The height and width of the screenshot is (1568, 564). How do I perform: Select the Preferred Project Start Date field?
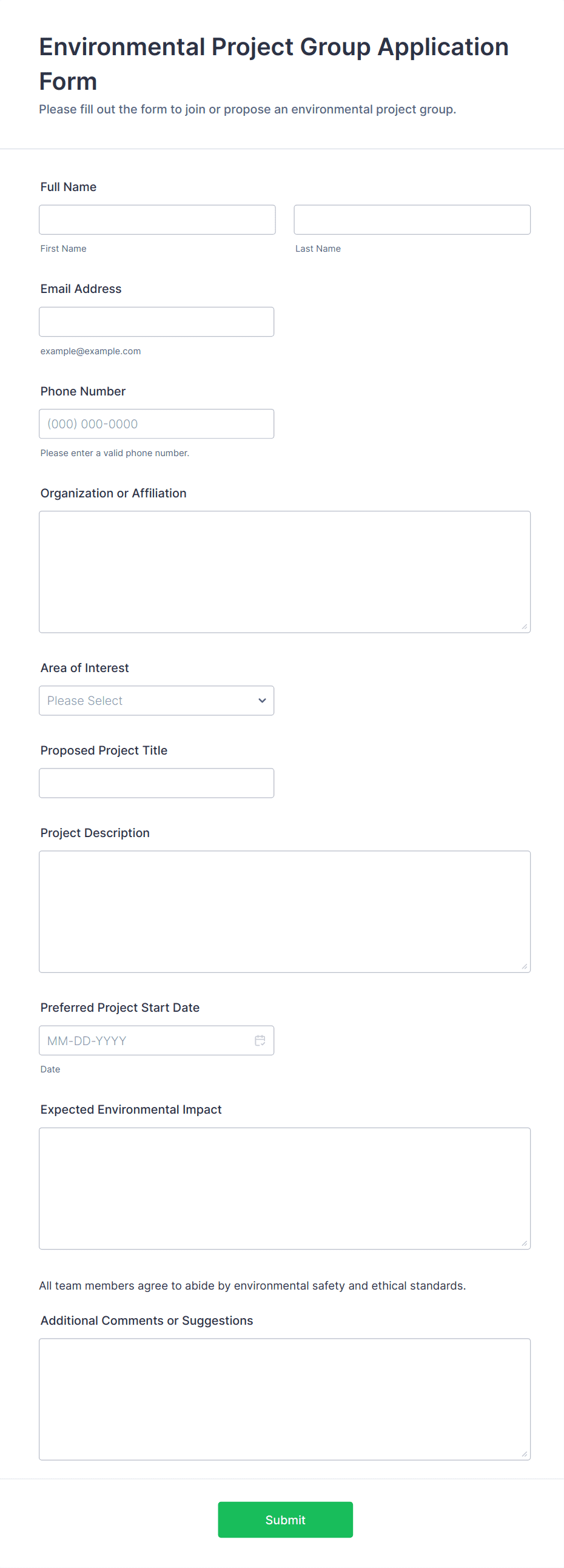coord(146,1040)
